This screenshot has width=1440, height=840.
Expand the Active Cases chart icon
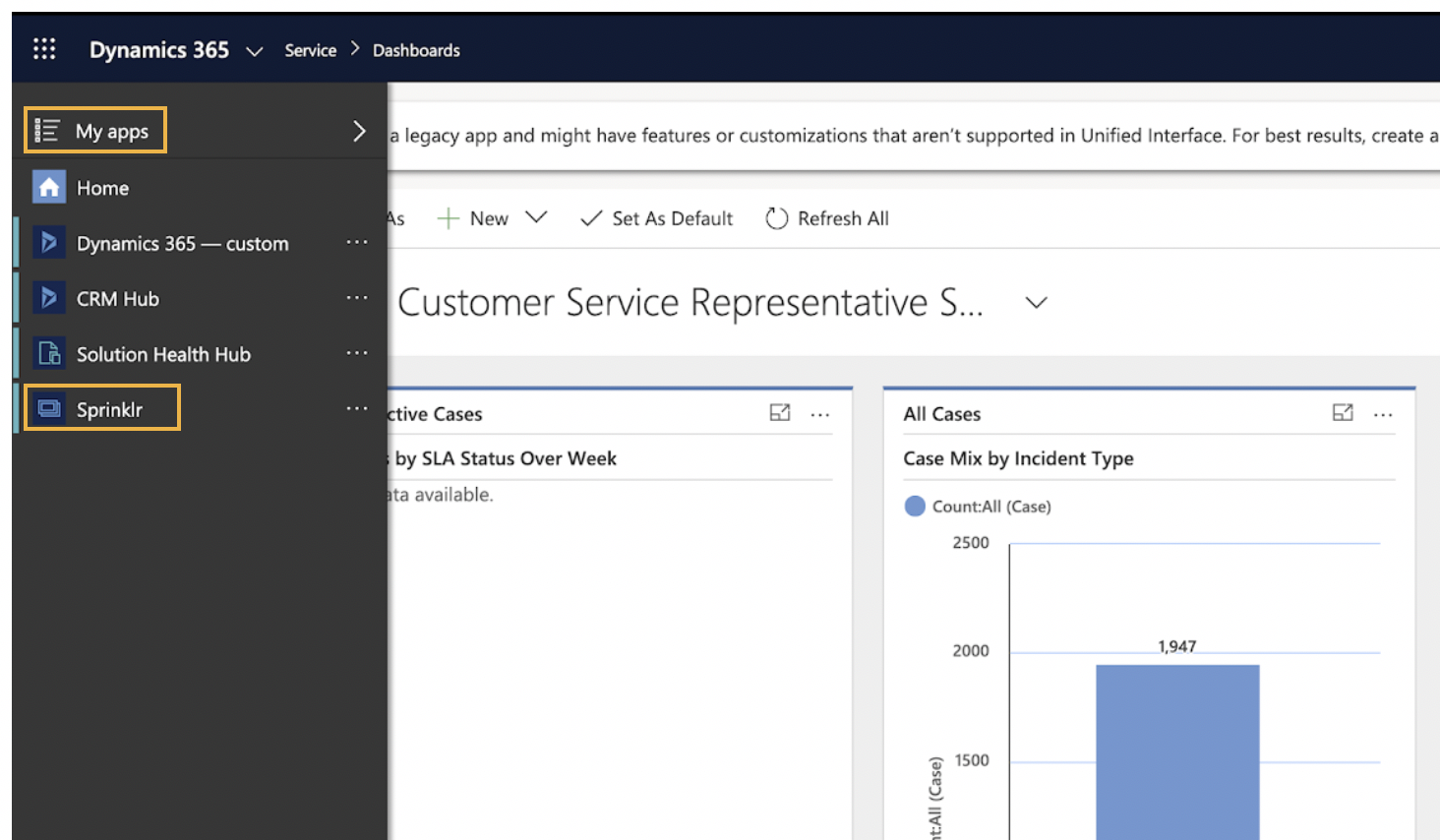(x=780, y=413)
